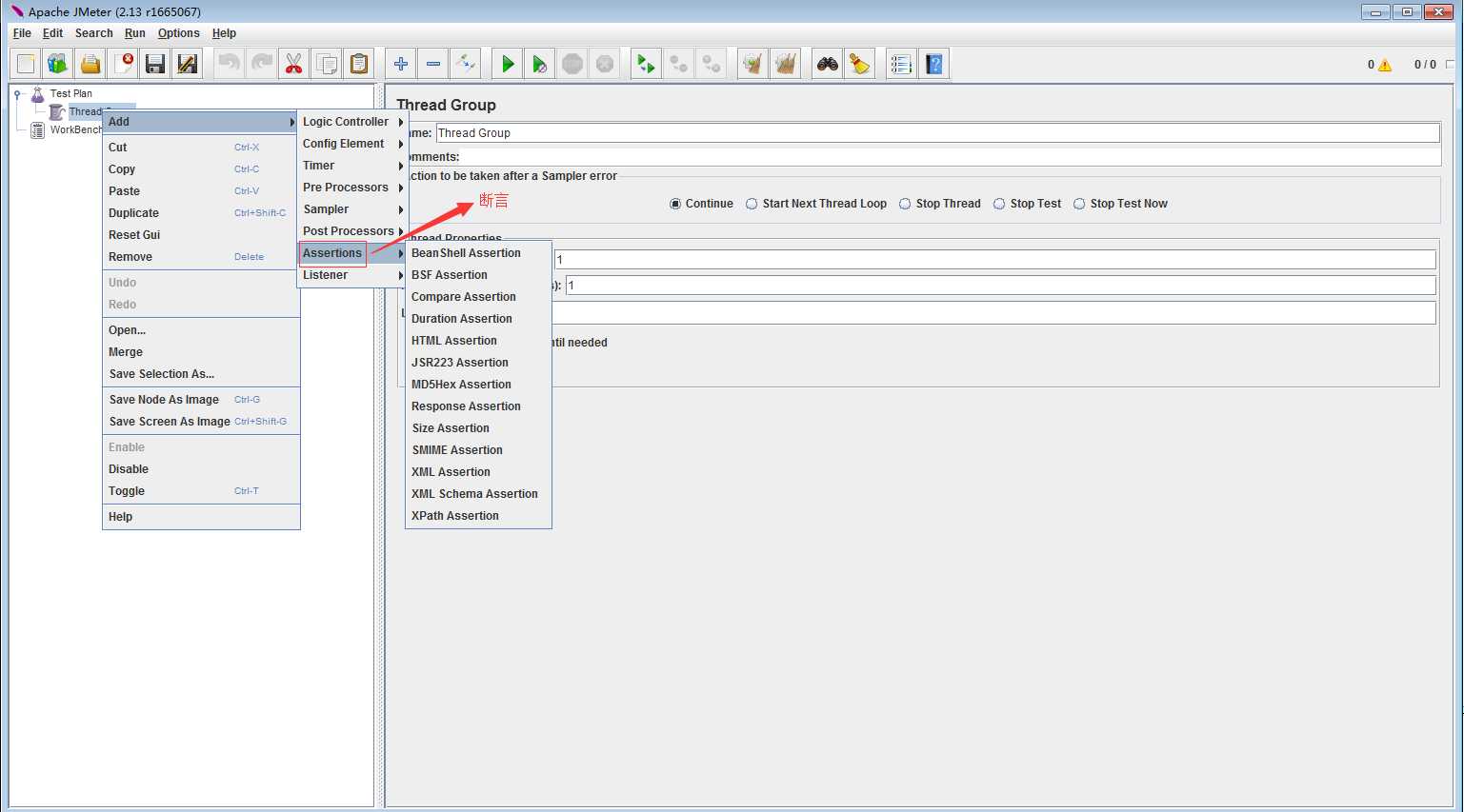Viewport: 1464px width, 812px height.
Task: Select the WorkBench tree item
Action: point(75,129)
